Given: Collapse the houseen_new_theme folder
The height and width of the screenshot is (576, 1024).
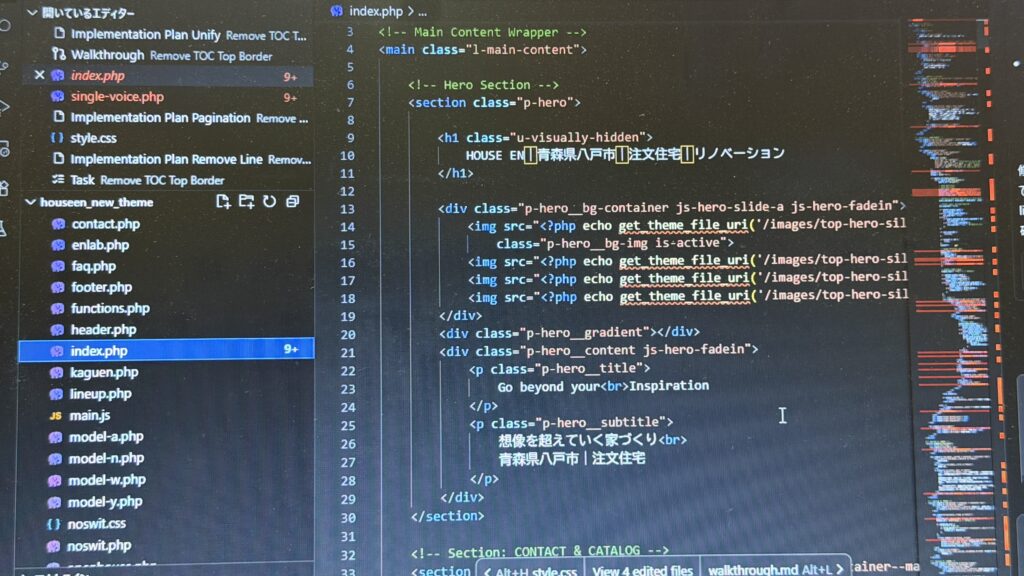Looking at the screenshot, I should pyautogui.click(x=30, y=202).
